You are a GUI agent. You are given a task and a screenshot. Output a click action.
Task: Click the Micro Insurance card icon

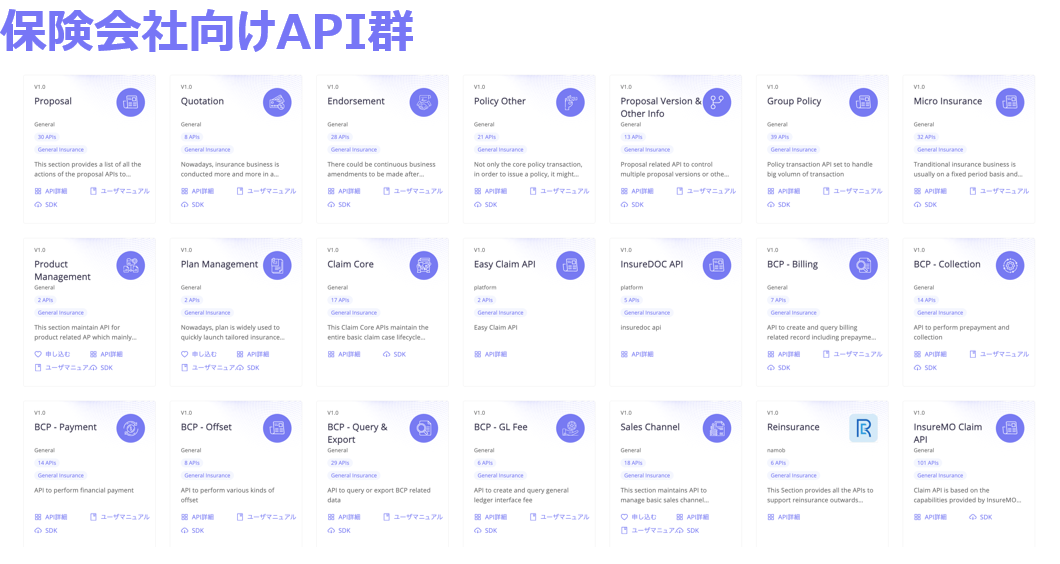coord(1010,102)
